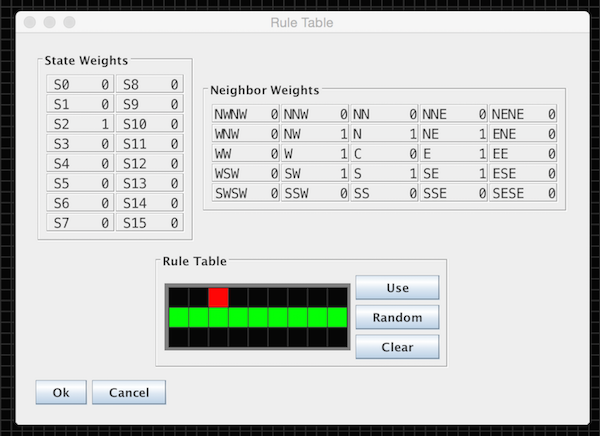
Task: Select the SS neighbor weight field
Action: pos(384,193)
